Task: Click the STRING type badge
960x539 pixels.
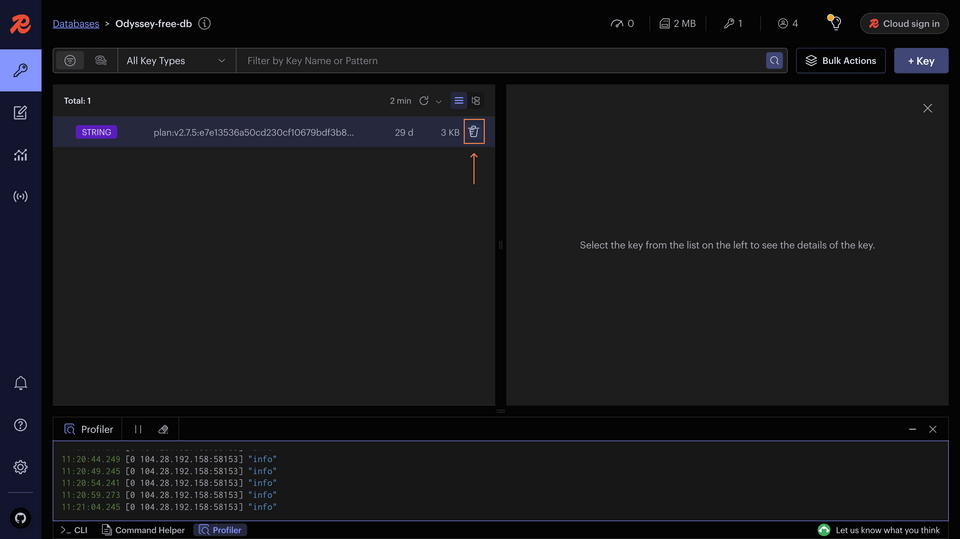Action: [96, 132]
